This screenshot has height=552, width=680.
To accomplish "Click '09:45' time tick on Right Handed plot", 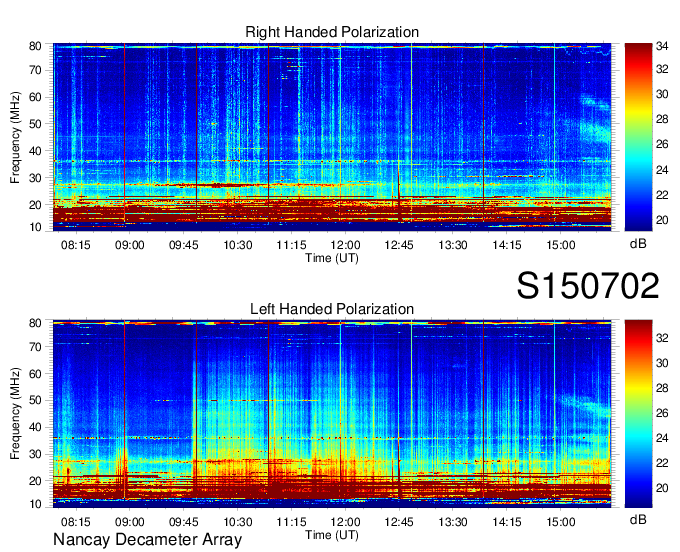I will (x=183, y=245).
